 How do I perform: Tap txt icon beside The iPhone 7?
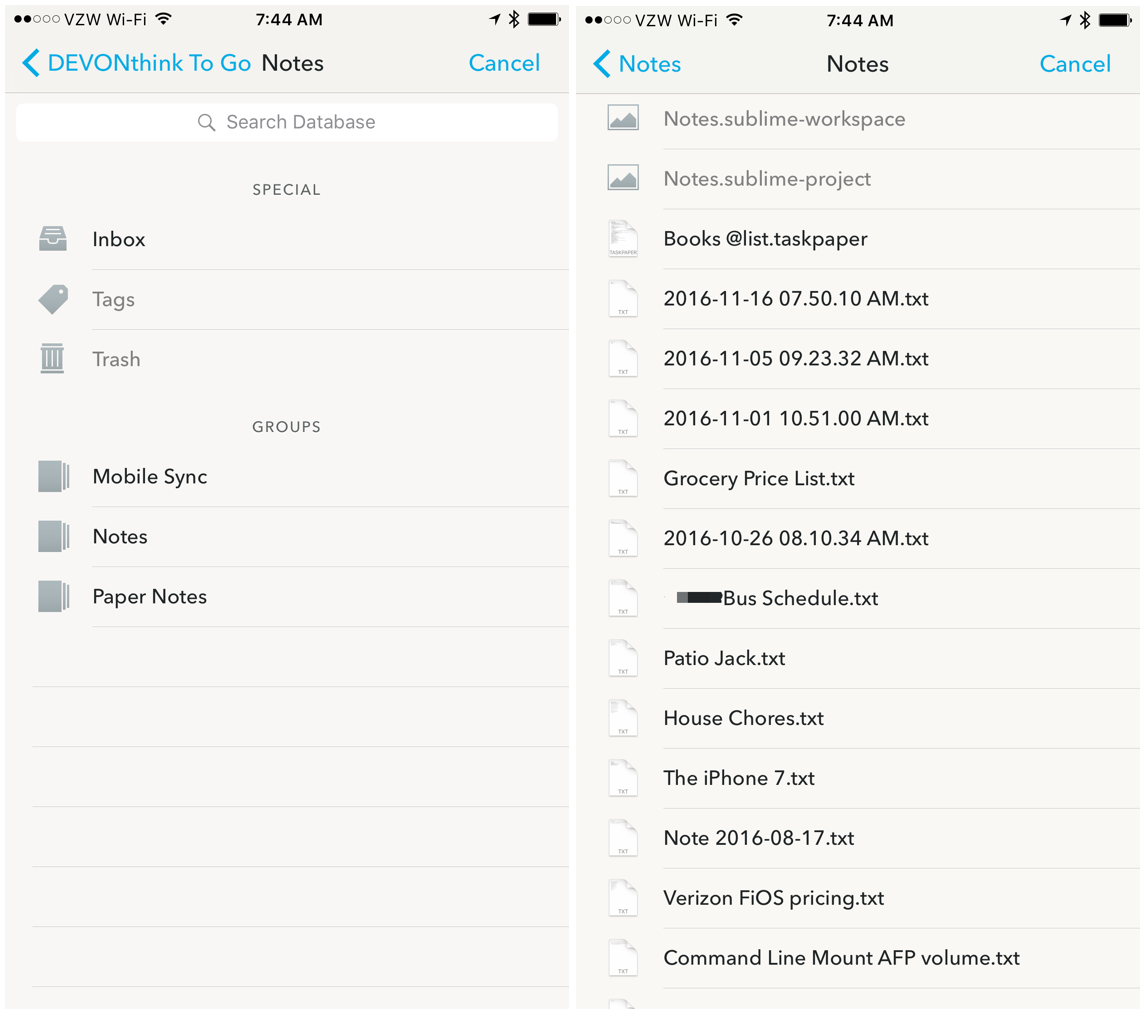tap(623, 778)
